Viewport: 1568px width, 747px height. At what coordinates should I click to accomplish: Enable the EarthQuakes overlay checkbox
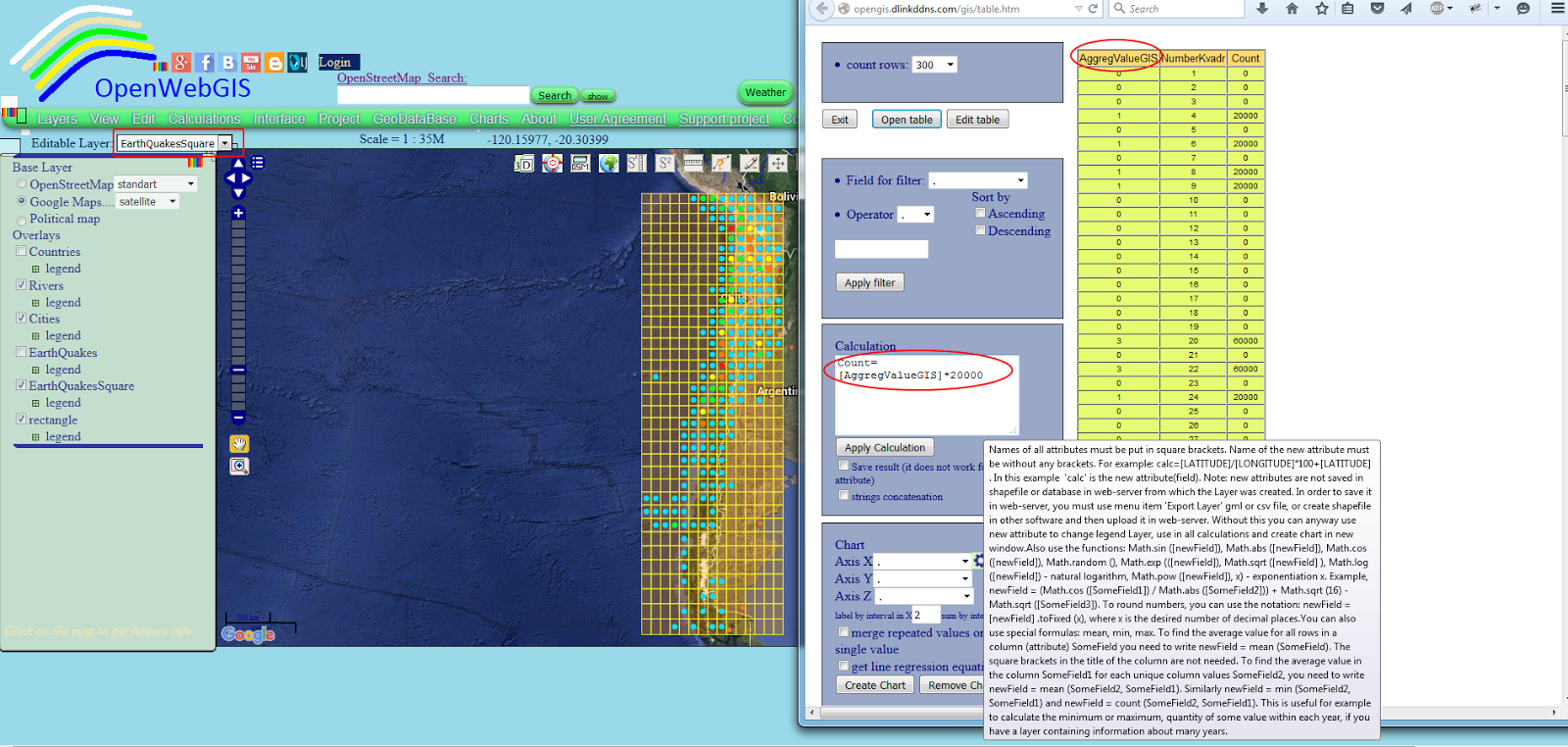[22, 352]
